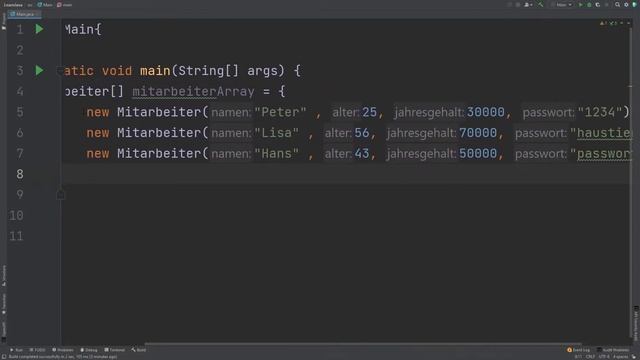Run the selected configuration from the toolbar
The image size is (640, 360).
(580, 5)
